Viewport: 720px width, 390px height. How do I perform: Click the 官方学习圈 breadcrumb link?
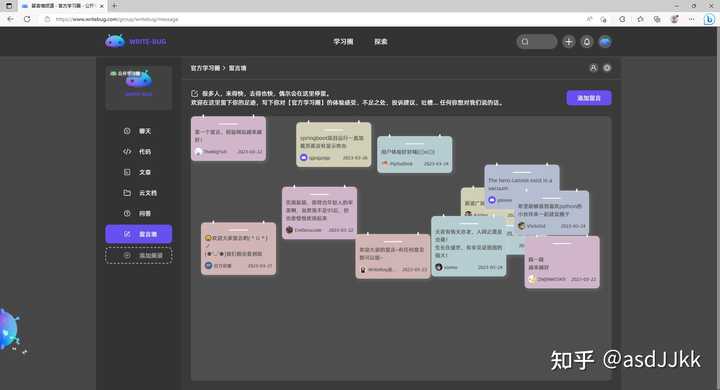click(205, 68)
